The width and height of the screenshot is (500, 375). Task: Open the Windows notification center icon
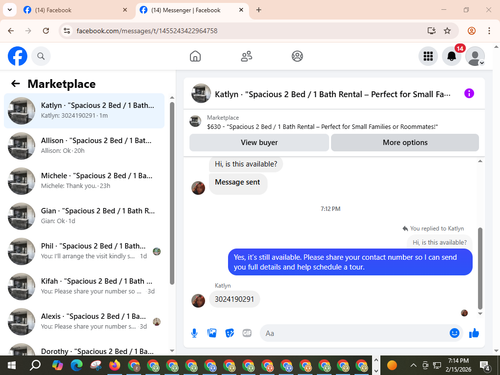click(x=485, y=366)
